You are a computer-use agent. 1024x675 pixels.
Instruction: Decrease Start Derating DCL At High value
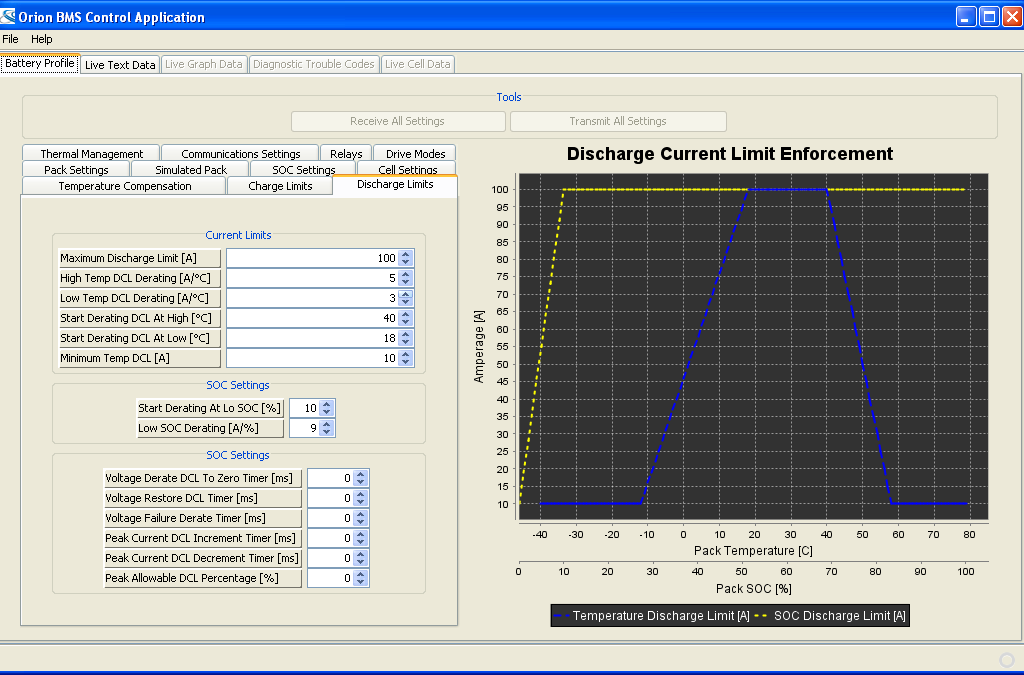(x=406, y=322)
